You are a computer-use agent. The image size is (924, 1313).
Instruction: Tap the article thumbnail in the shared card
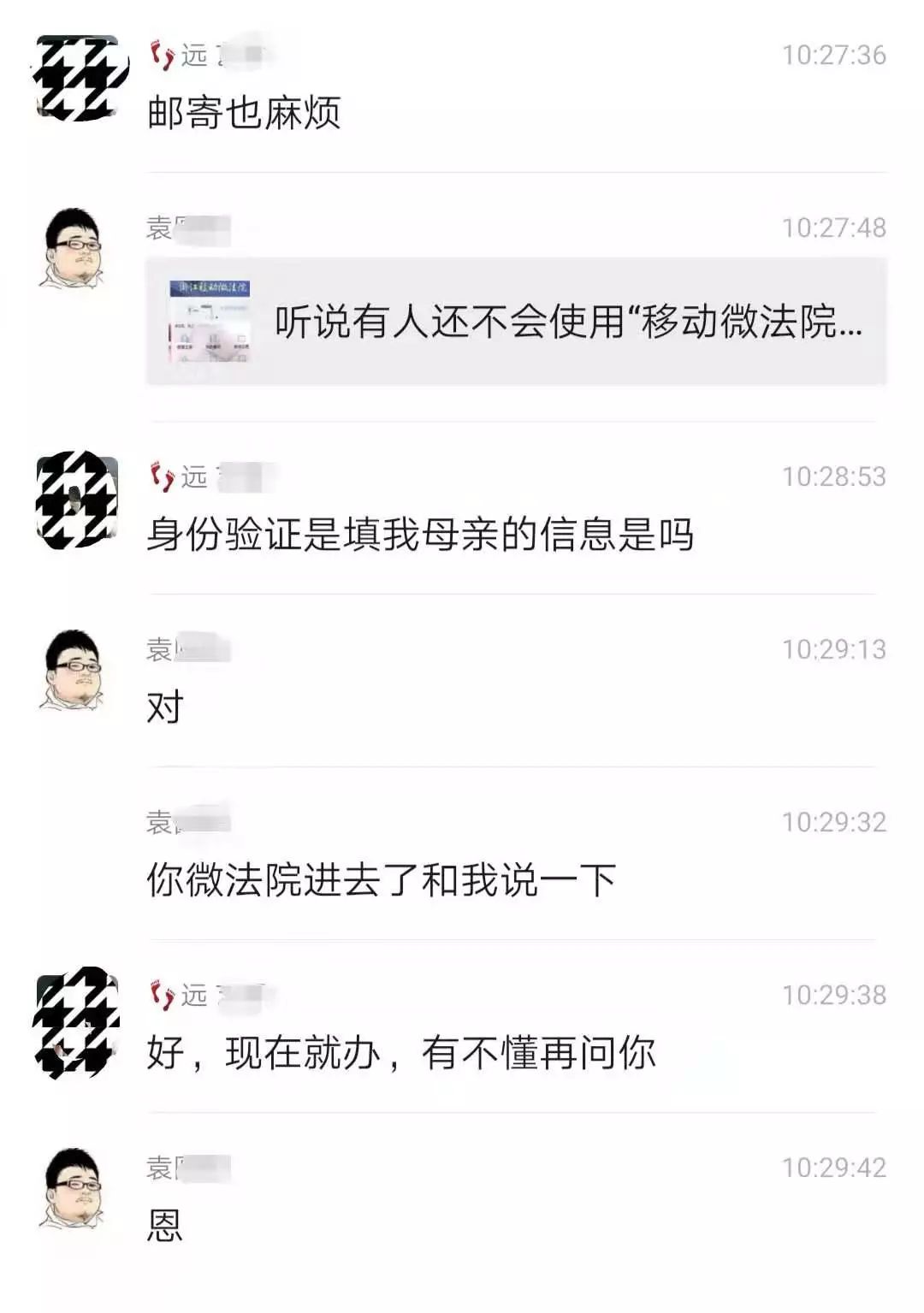pyautogui.click(x=209, y=322)
